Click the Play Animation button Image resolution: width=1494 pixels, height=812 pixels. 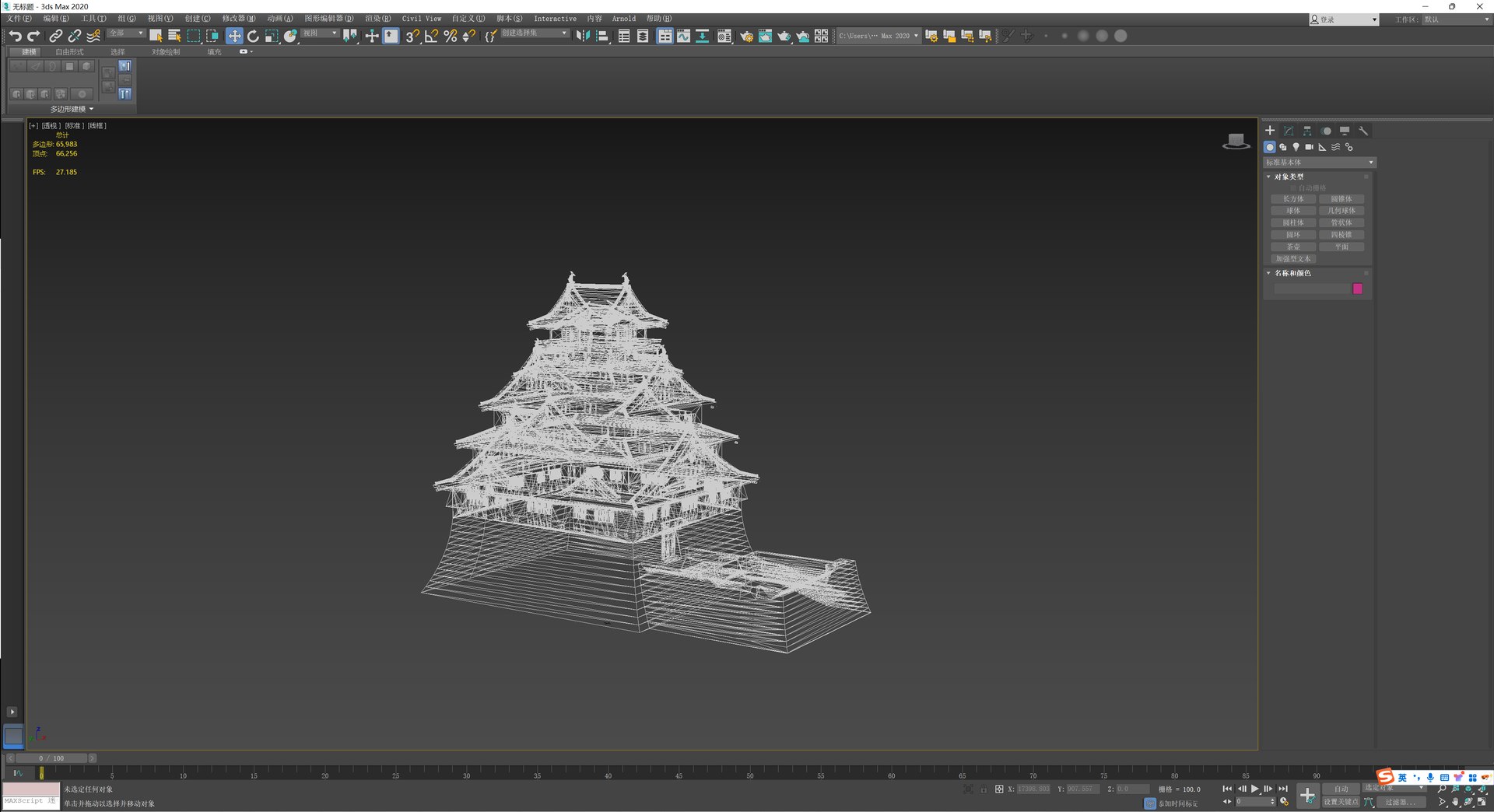1255,789
